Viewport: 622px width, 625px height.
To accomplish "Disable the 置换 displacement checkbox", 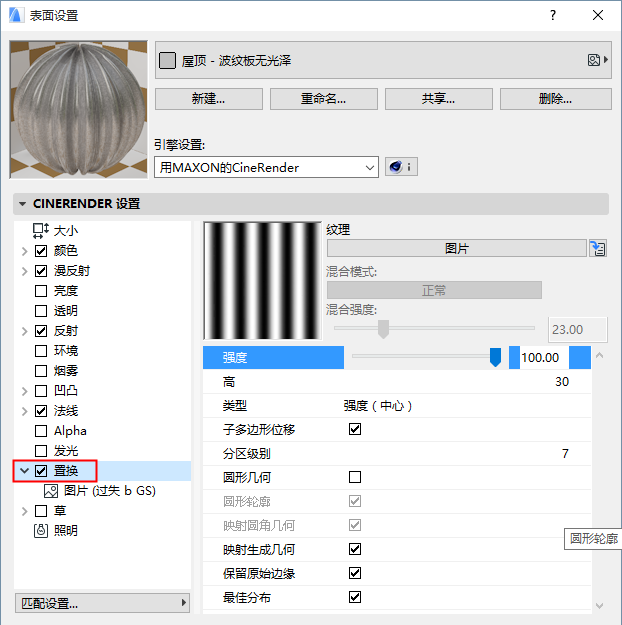I will (x=41, y=471).
